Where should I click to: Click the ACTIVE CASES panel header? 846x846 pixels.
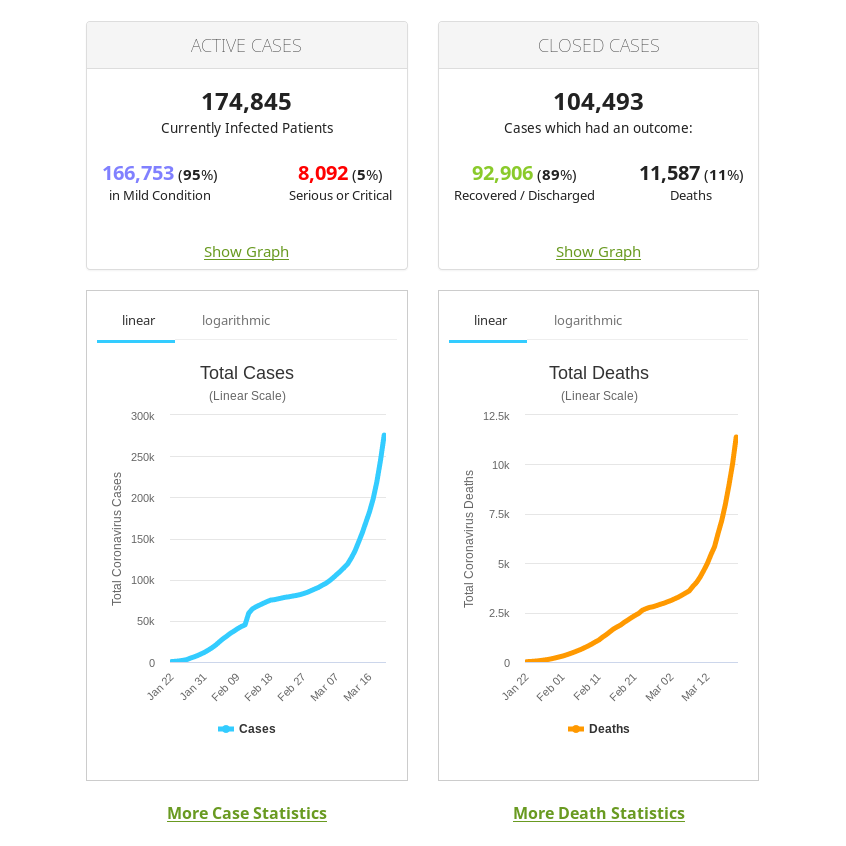tap(246, 46)
